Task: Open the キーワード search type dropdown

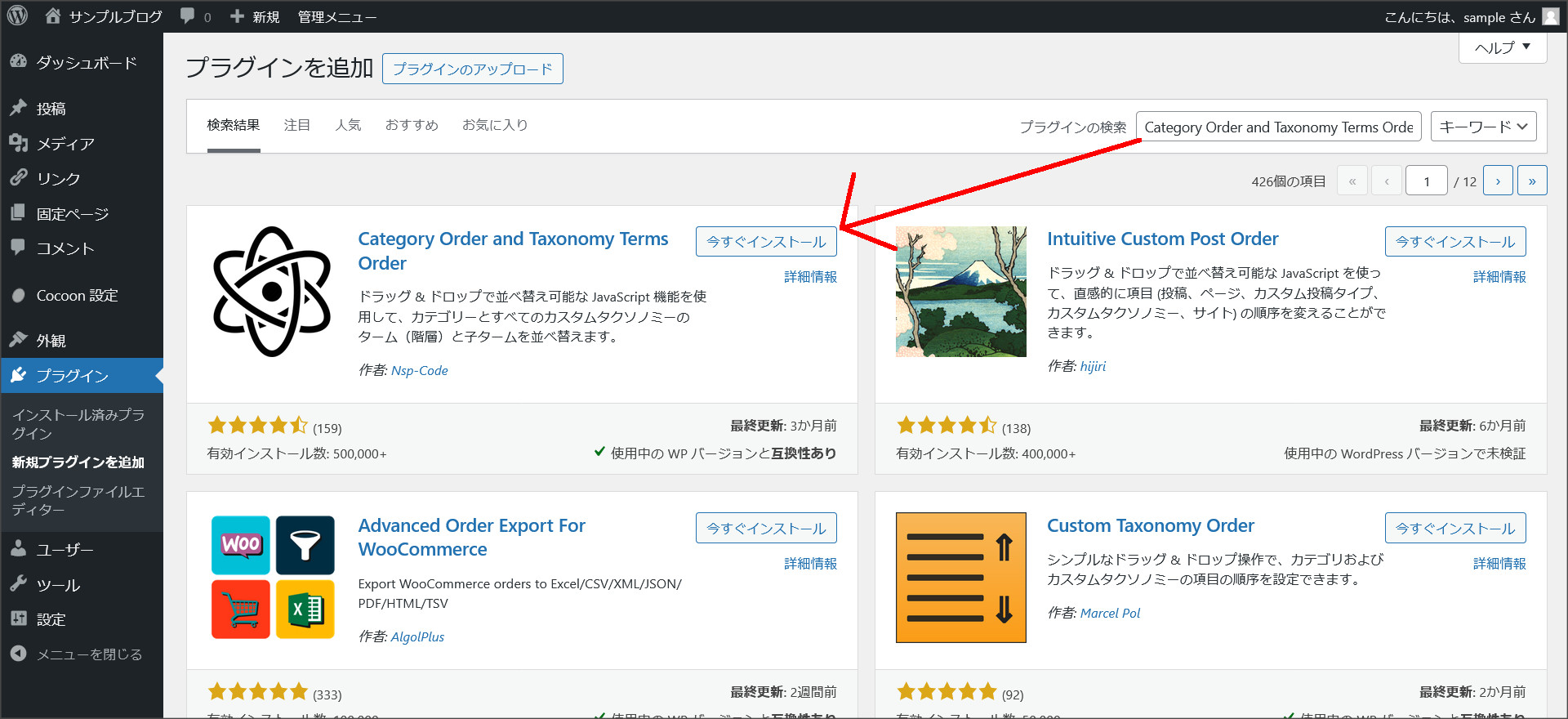Action: pyautogui.click(x=1483, y=127)
